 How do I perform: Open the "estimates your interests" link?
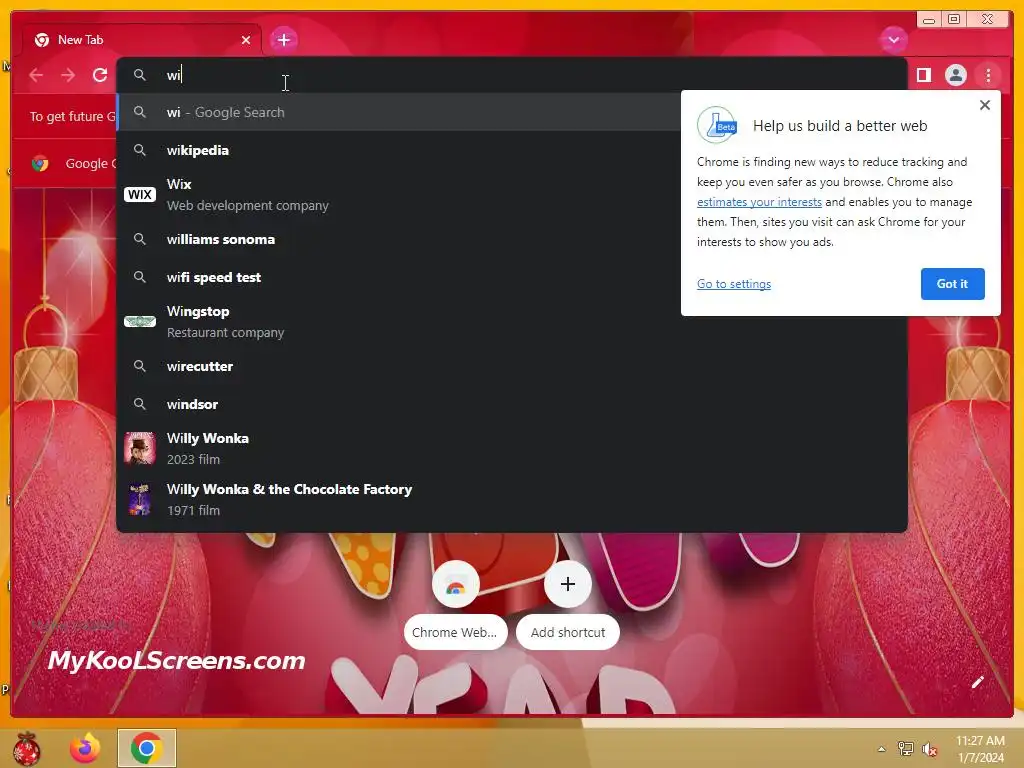(x=759, y=202)
